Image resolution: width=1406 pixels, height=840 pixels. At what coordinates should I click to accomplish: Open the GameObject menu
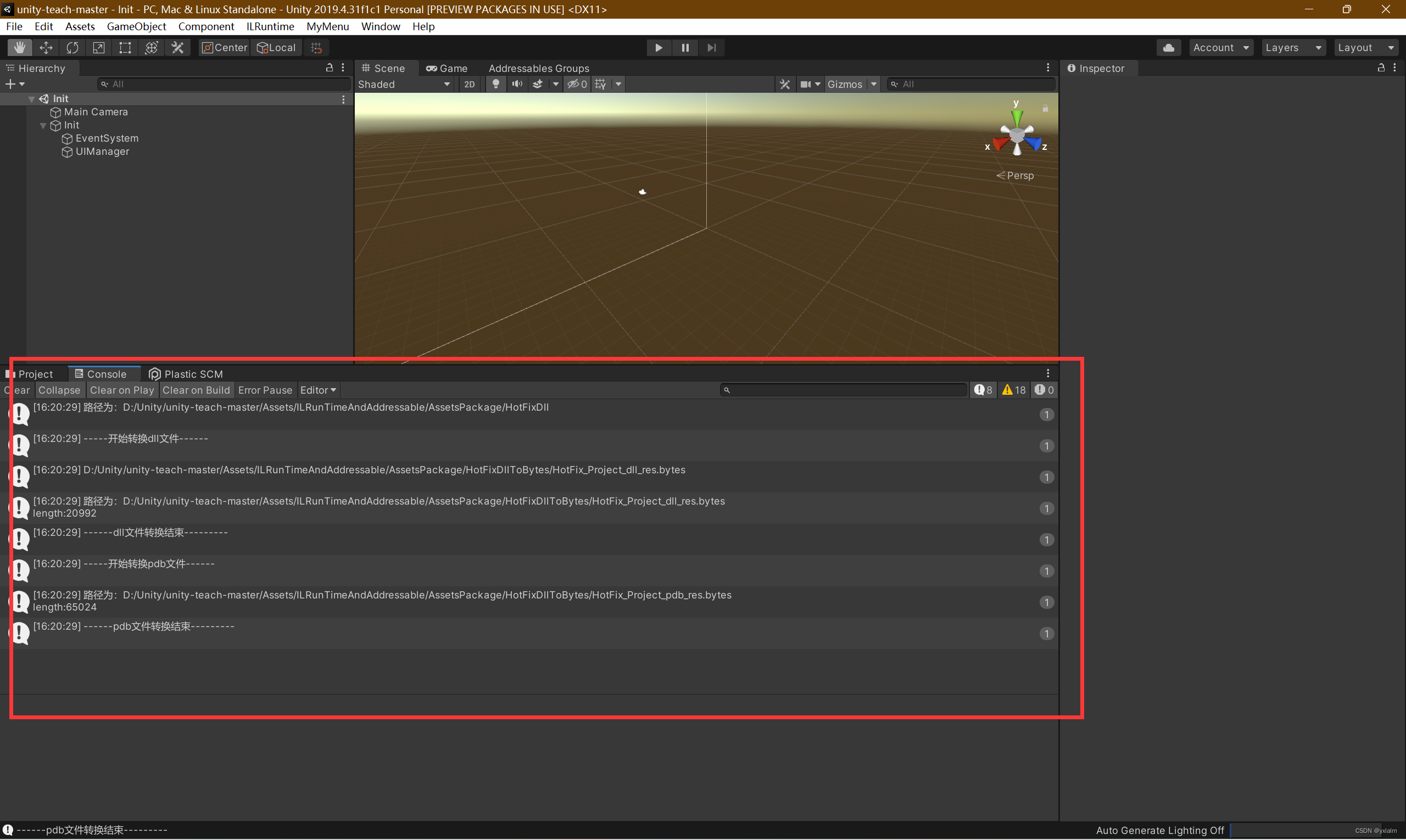[x=136, y=26]
